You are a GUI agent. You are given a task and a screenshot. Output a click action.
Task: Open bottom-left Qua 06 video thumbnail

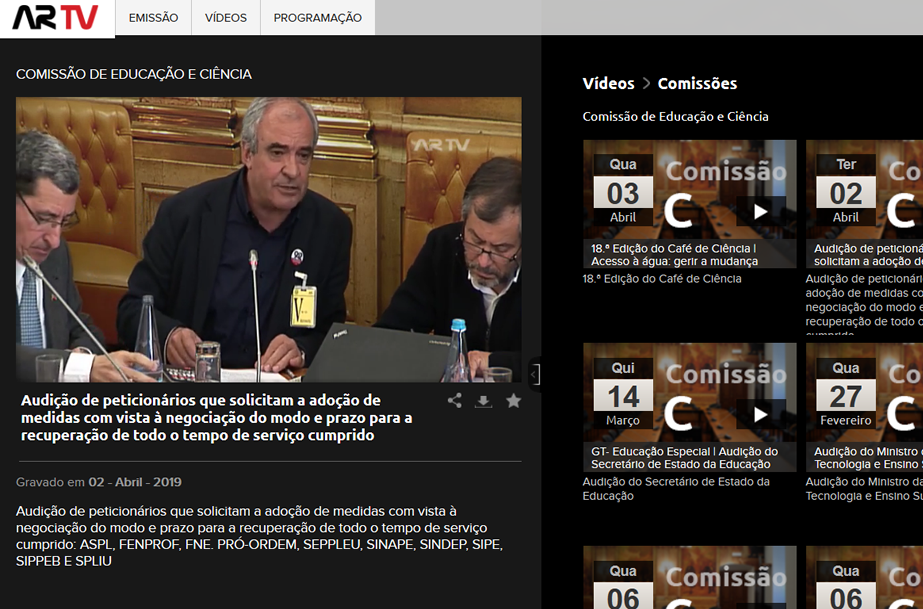pyautogui.click(x=689, y=578)
